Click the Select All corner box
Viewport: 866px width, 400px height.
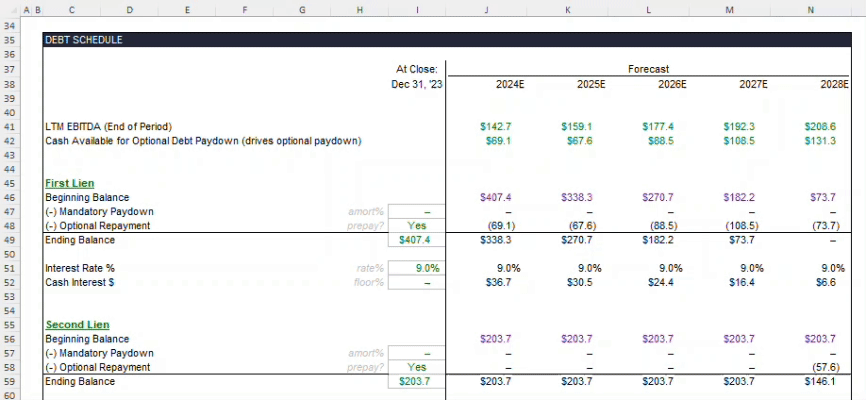(x=7, y=9)
